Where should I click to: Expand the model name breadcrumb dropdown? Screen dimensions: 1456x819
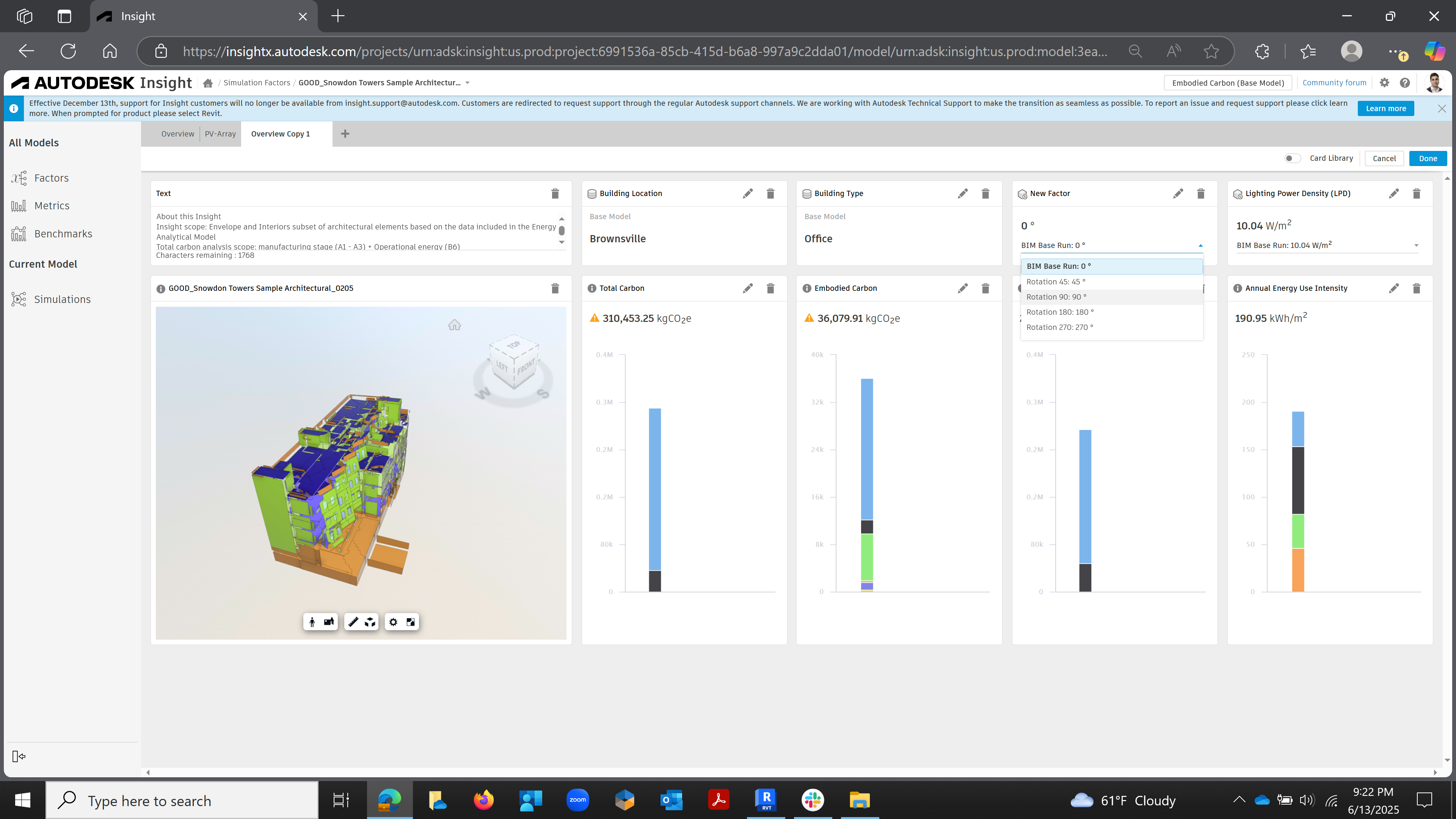(x=468, y=83)
